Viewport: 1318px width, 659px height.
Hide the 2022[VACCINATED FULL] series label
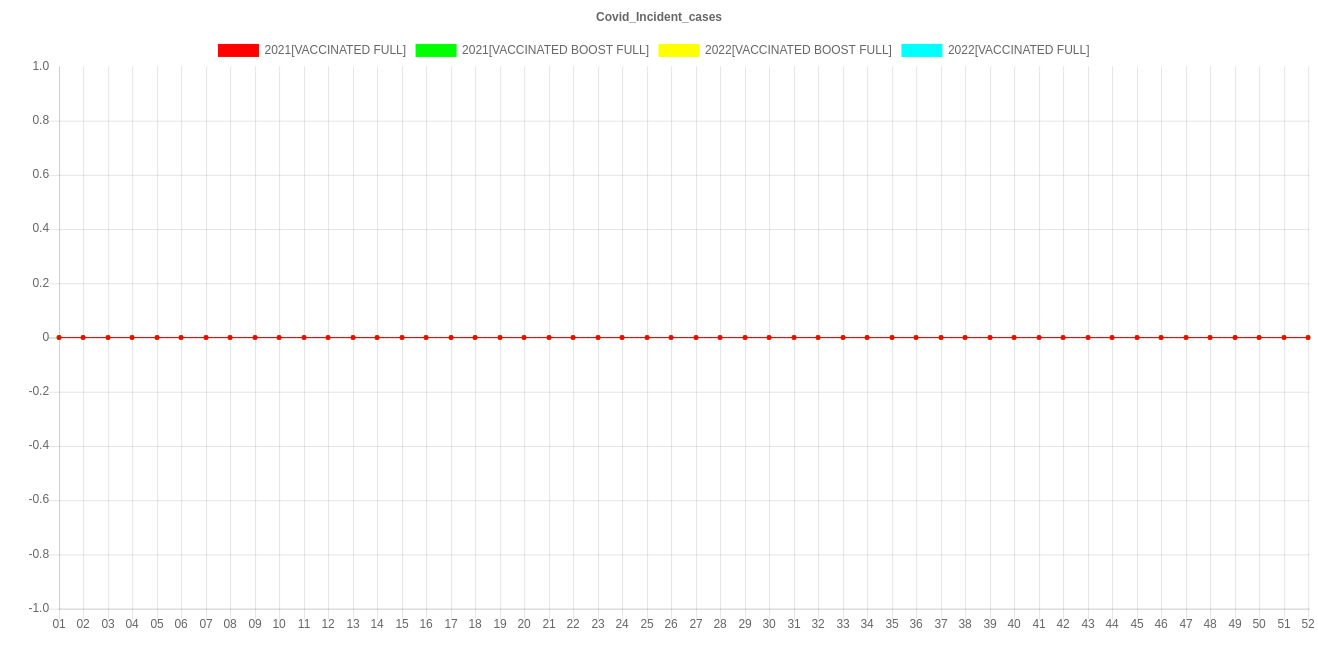1018,50
